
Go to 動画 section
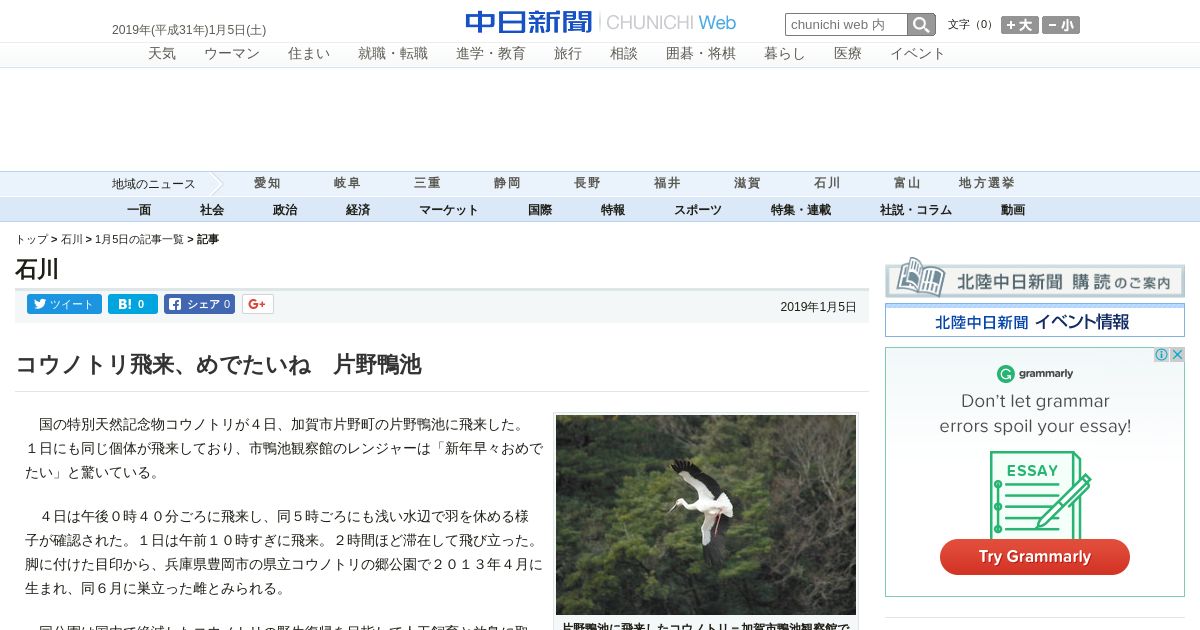click(1013, 210)
